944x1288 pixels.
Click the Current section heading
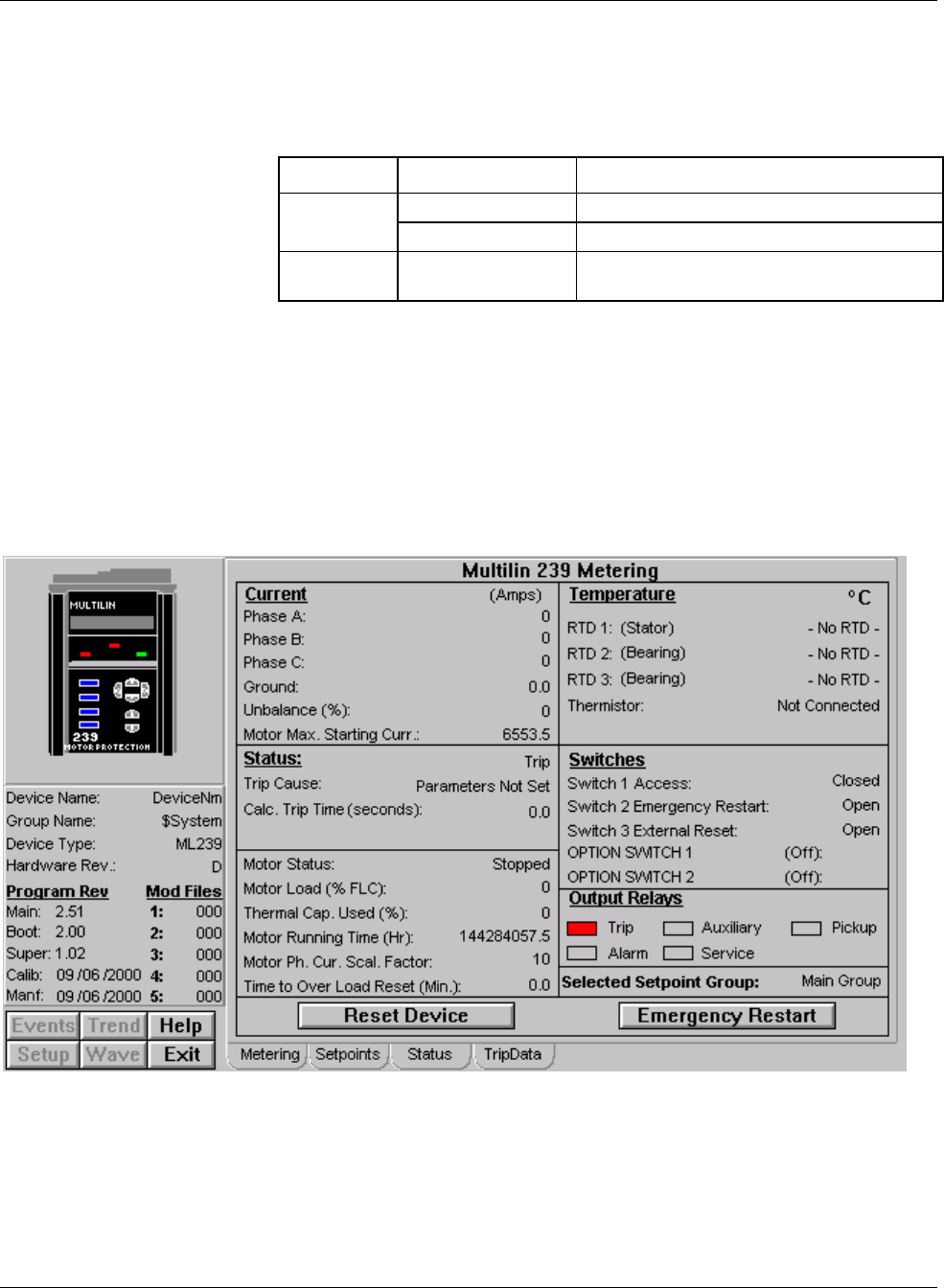[x=276, y=594]
